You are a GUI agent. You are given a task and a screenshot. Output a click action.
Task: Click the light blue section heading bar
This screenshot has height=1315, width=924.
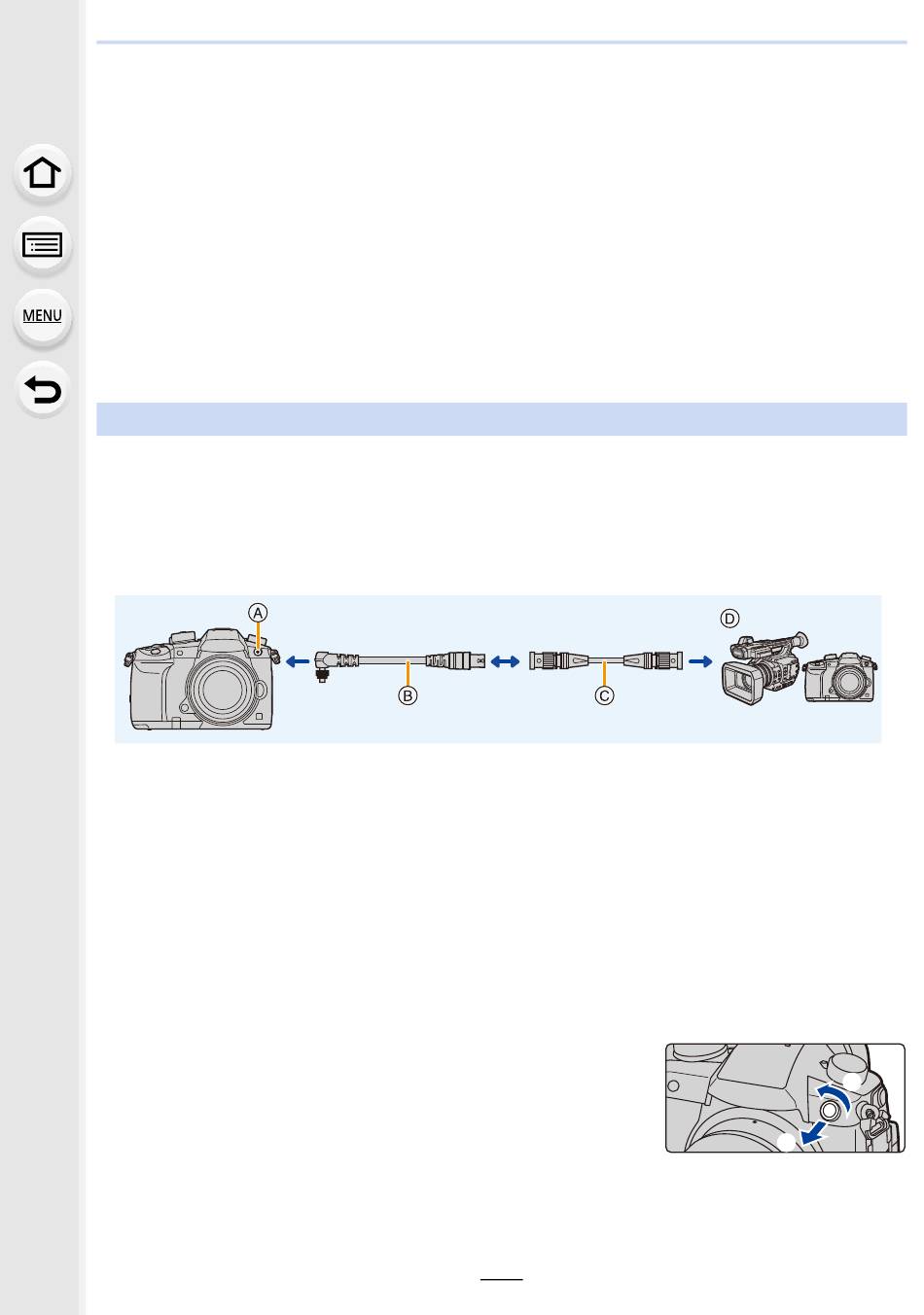[502, 418]
